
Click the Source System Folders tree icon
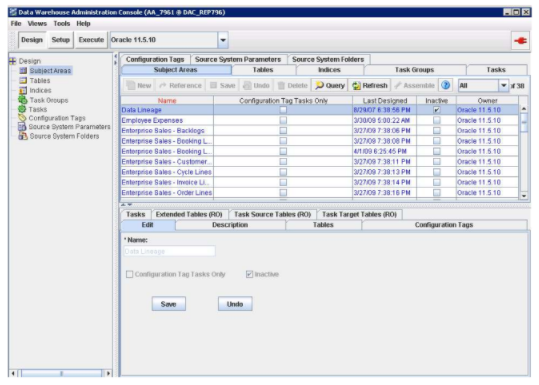pyautogui.click(x=23, y=136)
